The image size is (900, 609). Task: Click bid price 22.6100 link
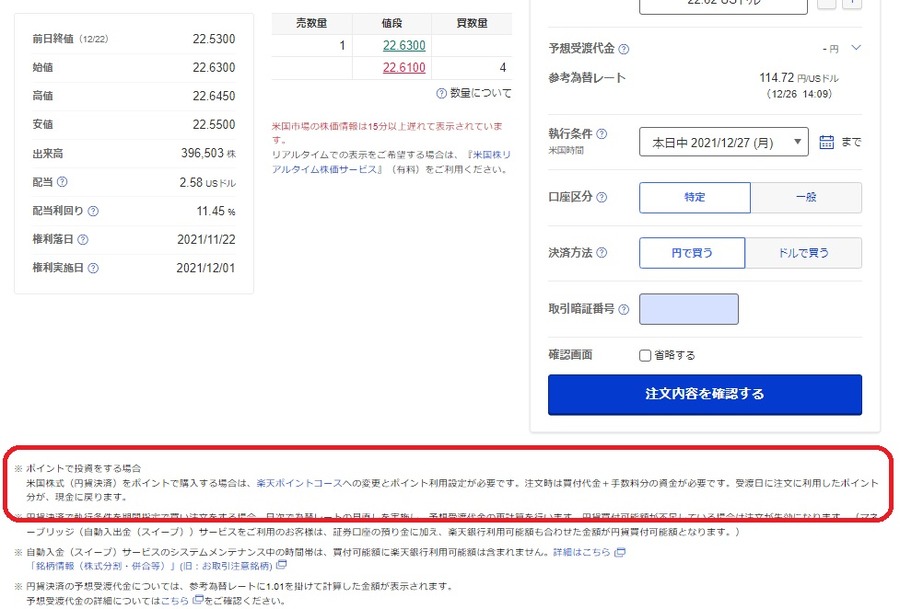pyautogui.click(x=404, y=68)
